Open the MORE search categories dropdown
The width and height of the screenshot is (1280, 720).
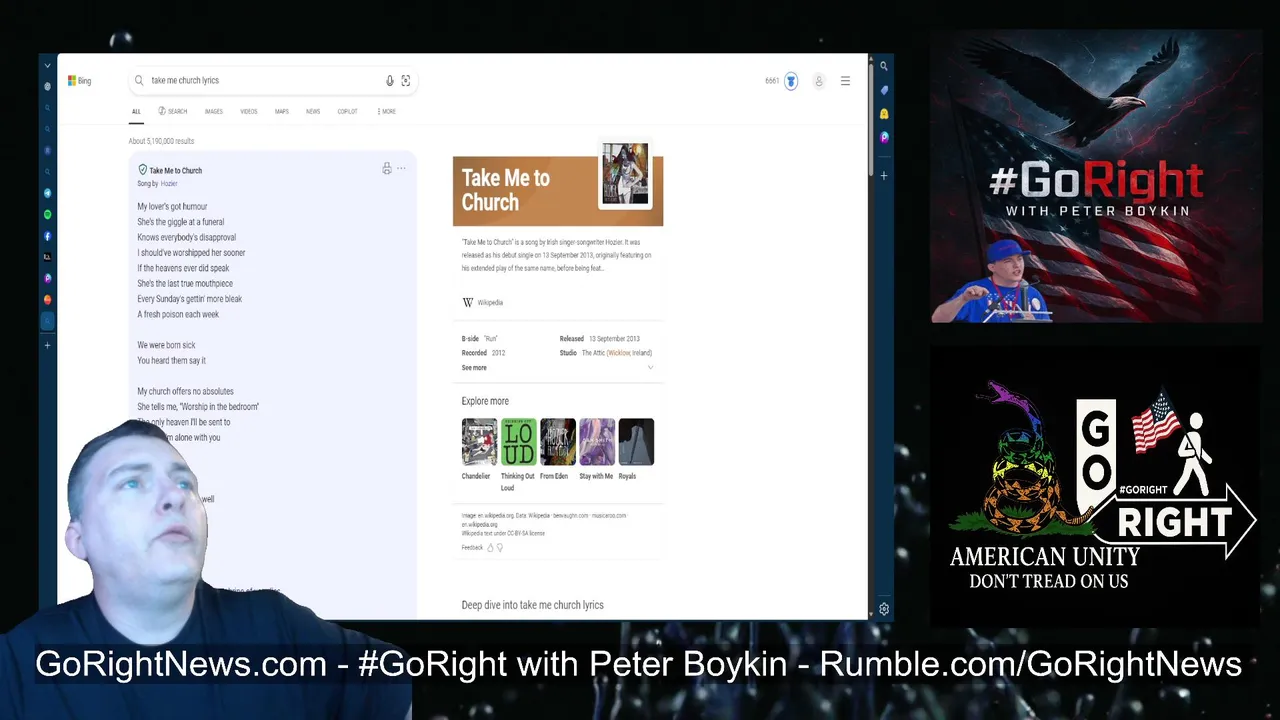pos(386,111)
